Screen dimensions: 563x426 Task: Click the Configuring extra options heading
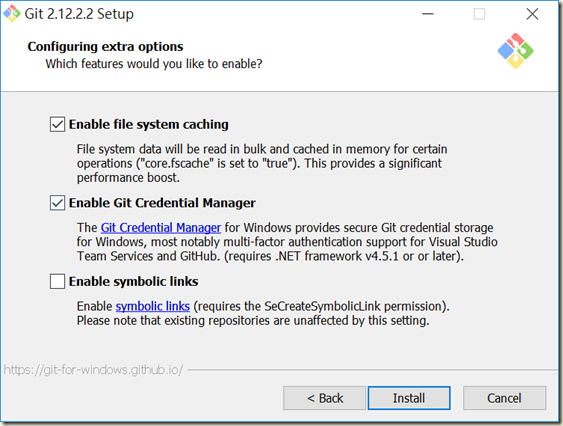(106, 46)
